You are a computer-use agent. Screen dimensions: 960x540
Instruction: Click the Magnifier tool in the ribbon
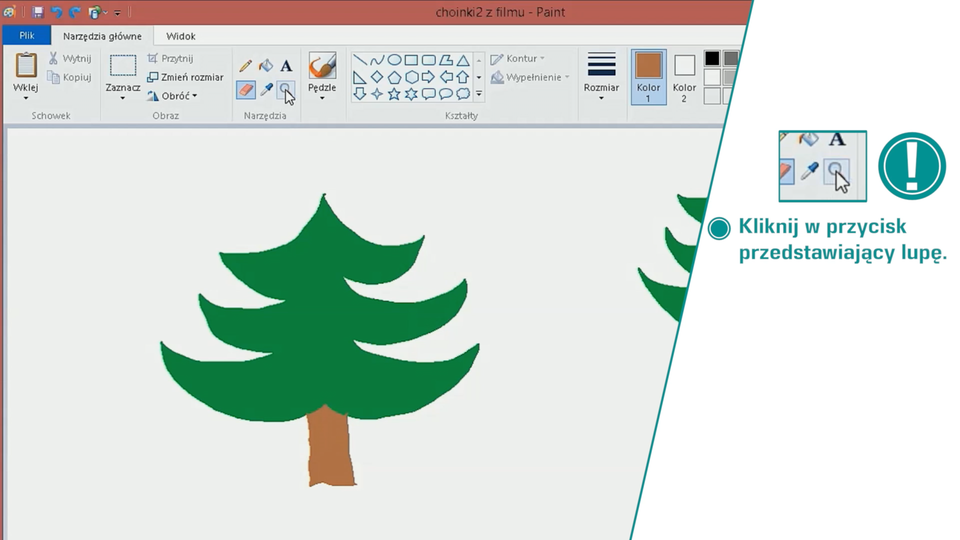click(x=285, y=90)
